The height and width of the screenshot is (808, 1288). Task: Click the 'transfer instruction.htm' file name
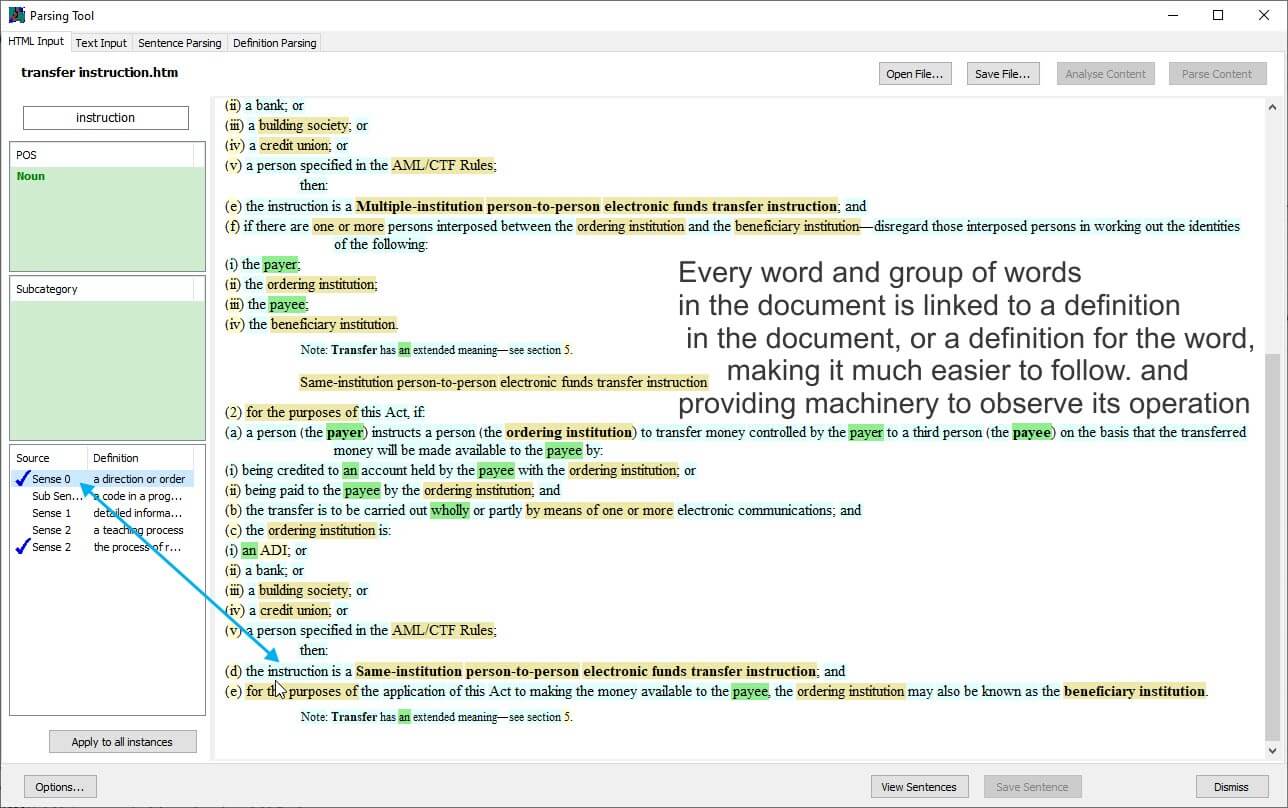(100, 73)
